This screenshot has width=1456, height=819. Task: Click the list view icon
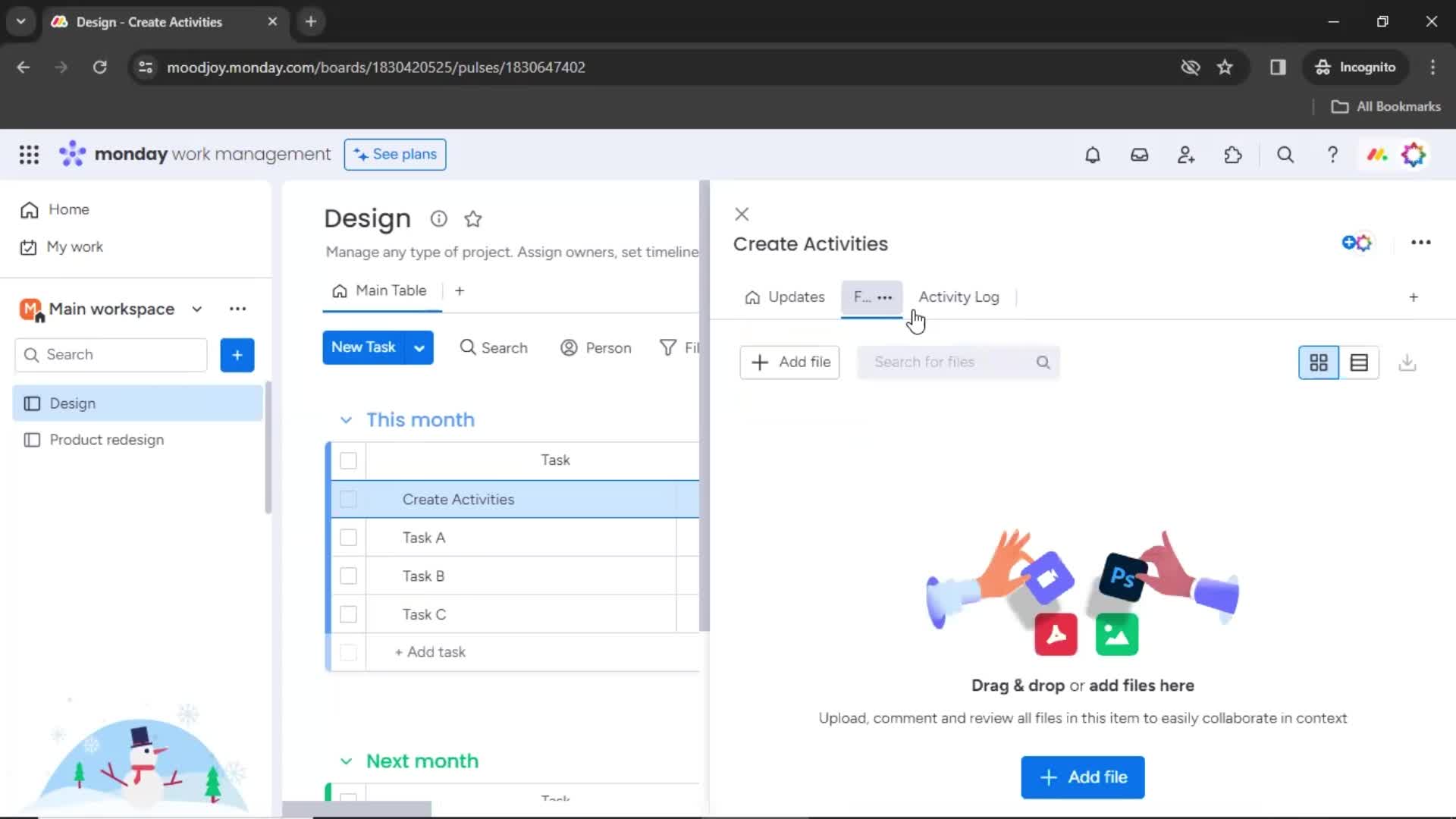point(1359,362)
